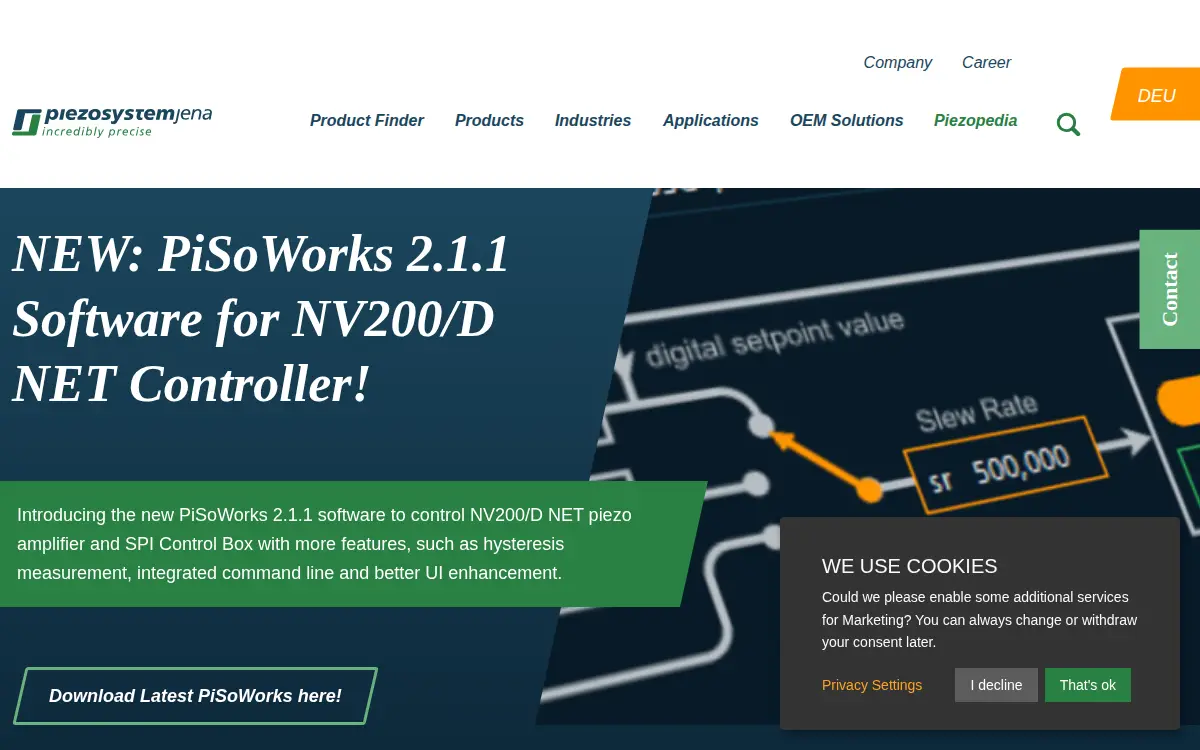Open the OEM Solutions menu
The height and width of the screenshot is (750, 1200).
[846, 120]
